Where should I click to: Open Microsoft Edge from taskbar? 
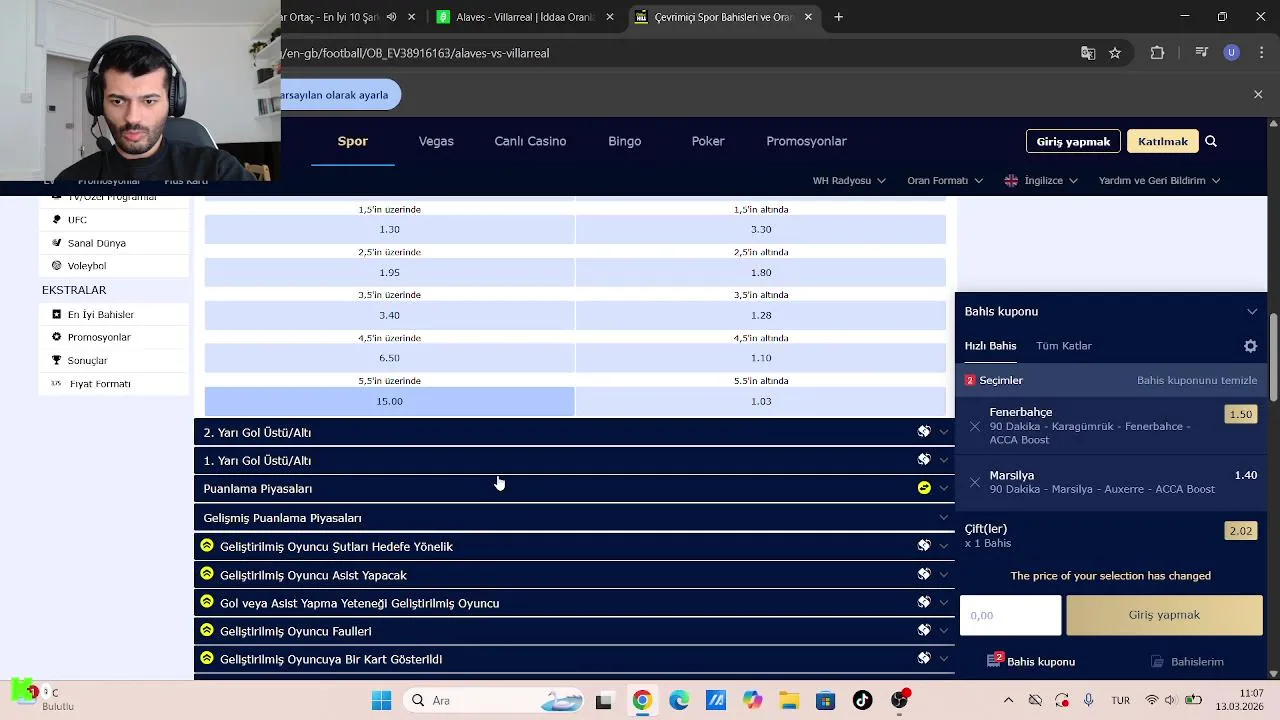click(x=679, y=701)
